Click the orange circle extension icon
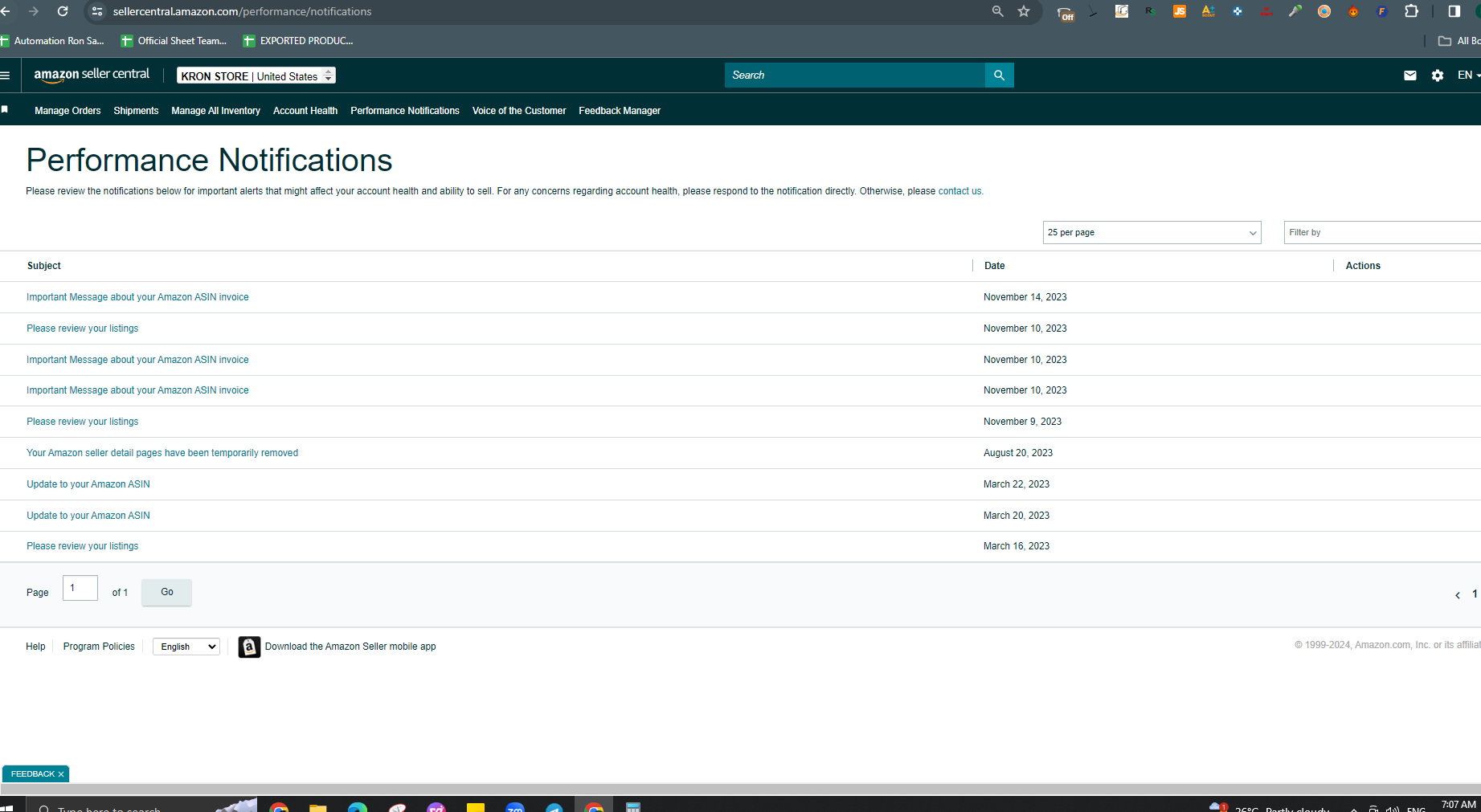 (x=1324, y=11)
